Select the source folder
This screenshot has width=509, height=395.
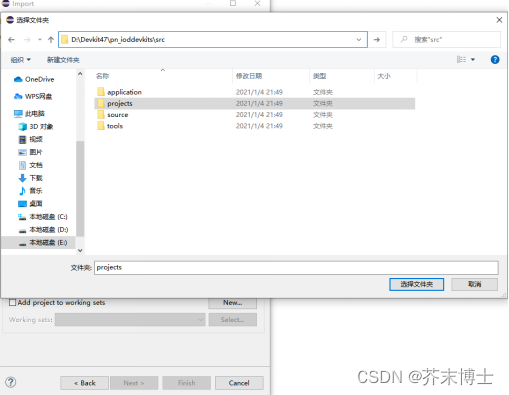coord(113,115)
